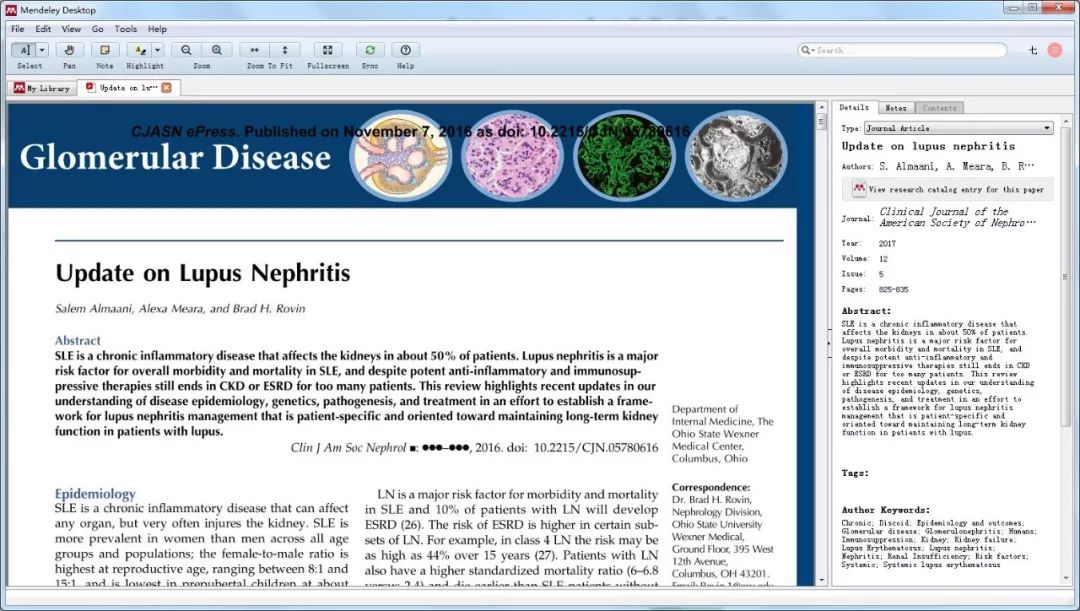View research catalog entry for this paper
The width and height of the screenshot is (1080, 611).
click(x=948, y=189)
